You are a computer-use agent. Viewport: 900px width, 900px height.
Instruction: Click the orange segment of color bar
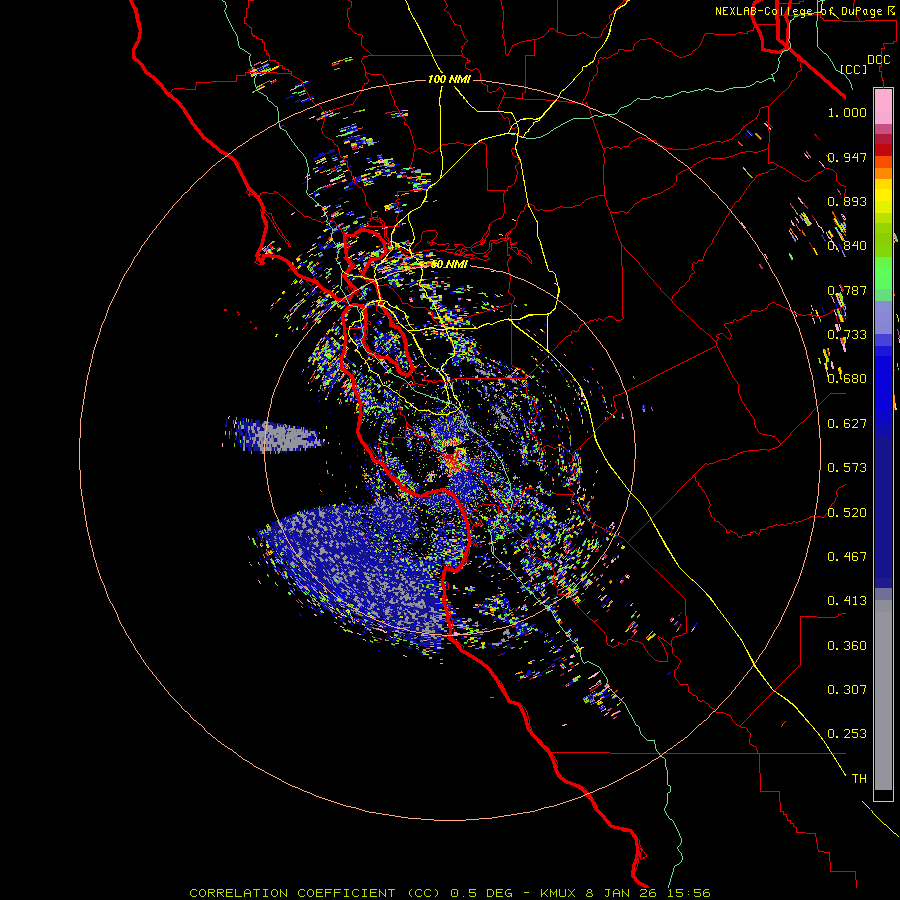(x=883, y=172)
